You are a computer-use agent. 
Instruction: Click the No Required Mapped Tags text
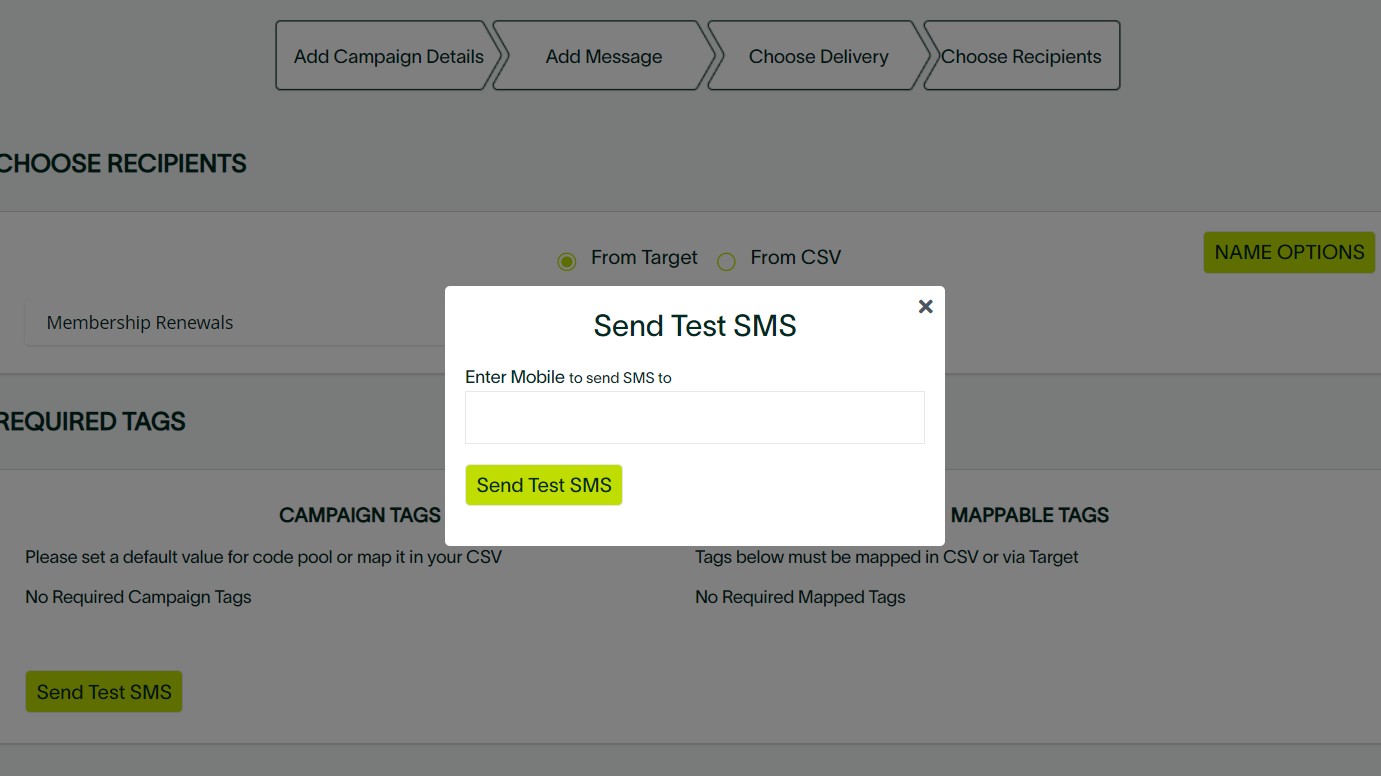[x=800, y=596]
